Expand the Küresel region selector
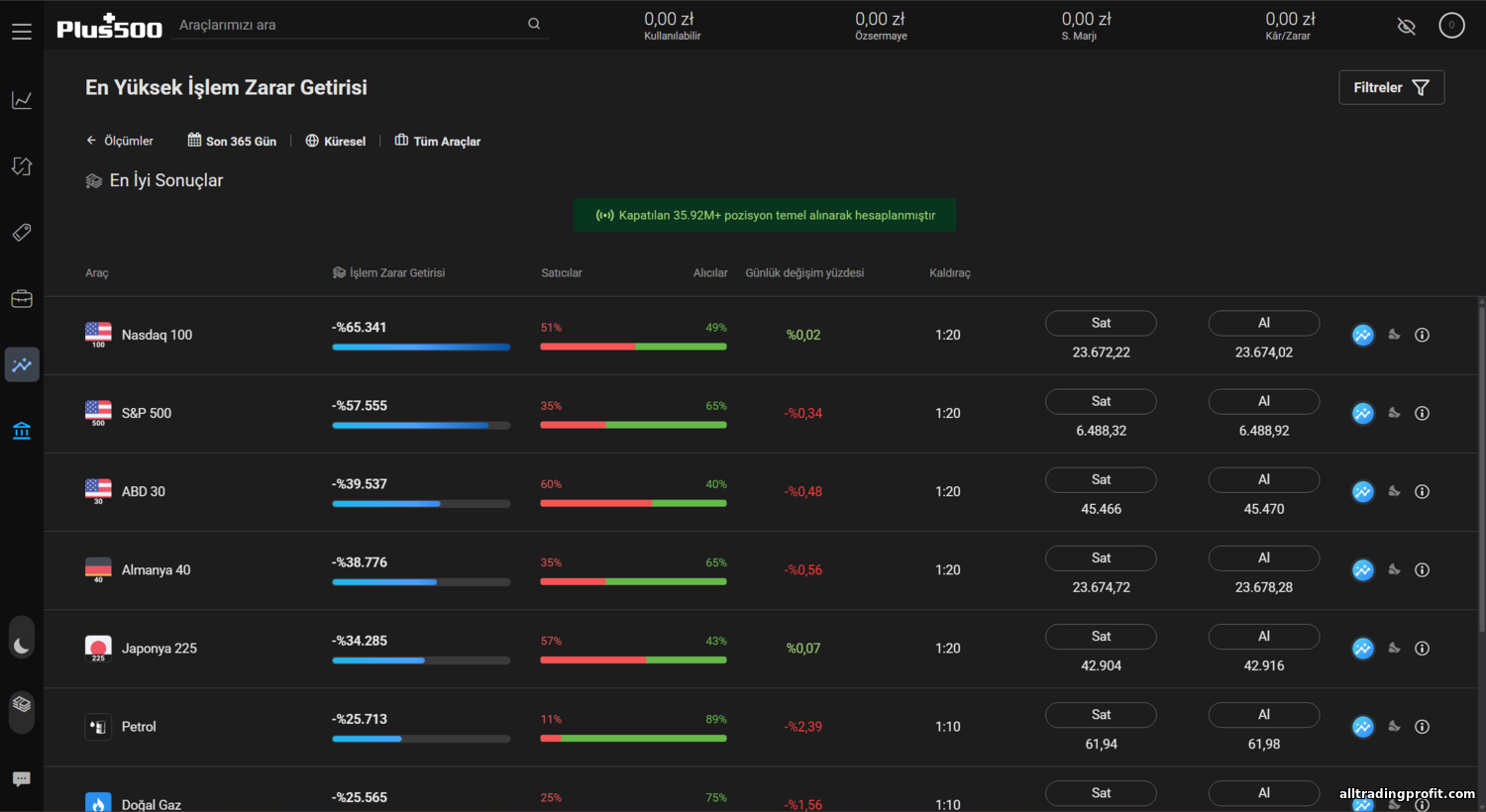Screen dimensions: 1486x812 (336, 141)
